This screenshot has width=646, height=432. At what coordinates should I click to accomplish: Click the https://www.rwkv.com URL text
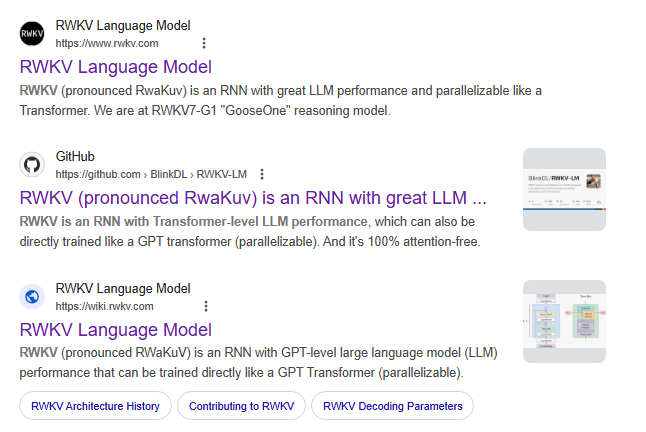point(107,43)
